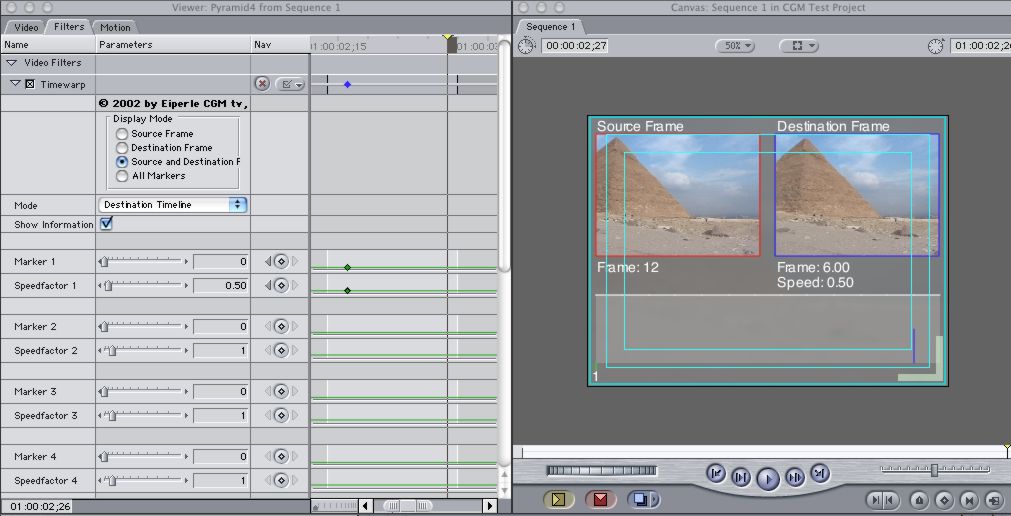Add keyframe for Marker 1 parameter

[281, 261]
